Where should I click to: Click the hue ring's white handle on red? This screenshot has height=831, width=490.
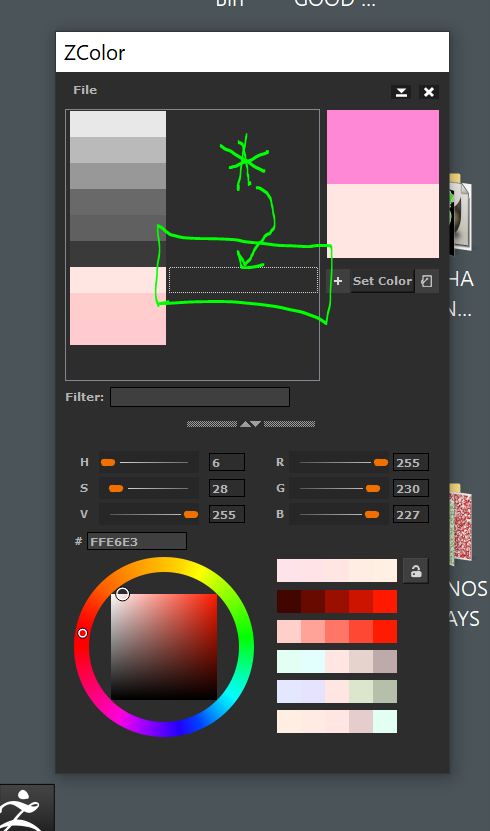83,633
